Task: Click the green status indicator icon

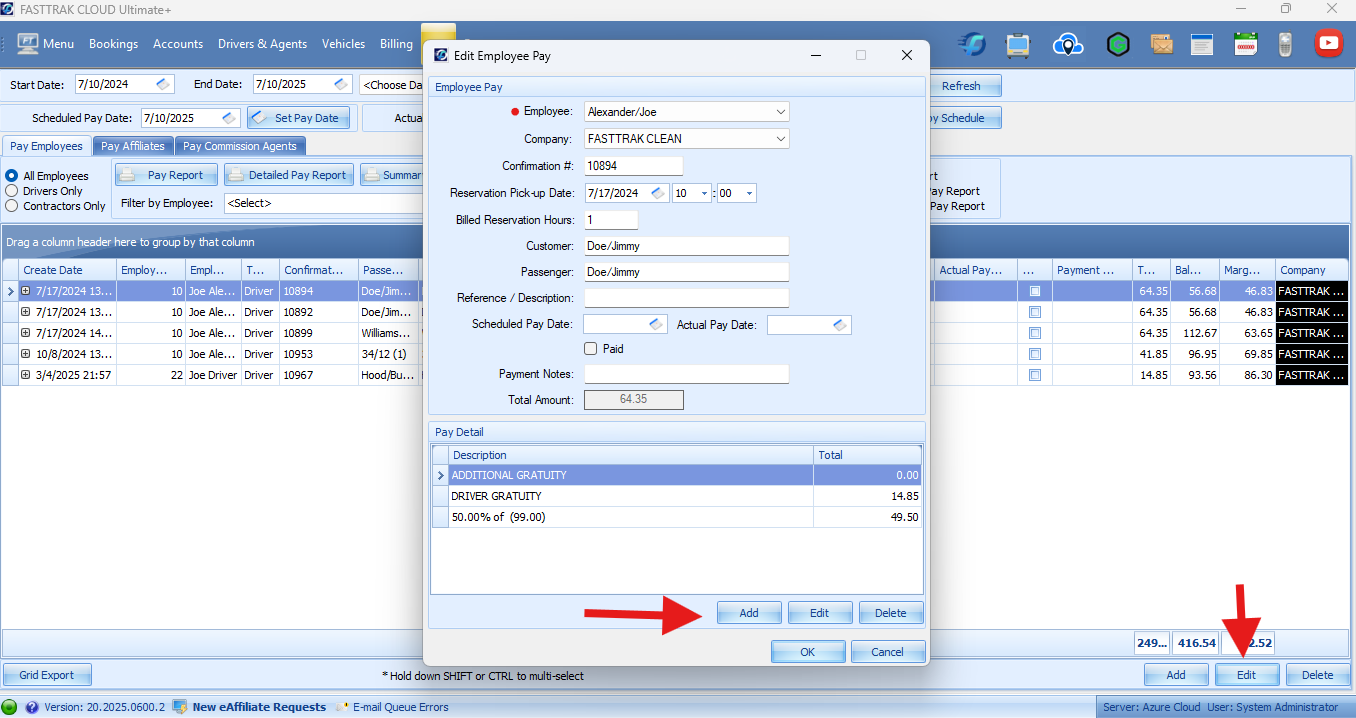Action: click(10, 707)
